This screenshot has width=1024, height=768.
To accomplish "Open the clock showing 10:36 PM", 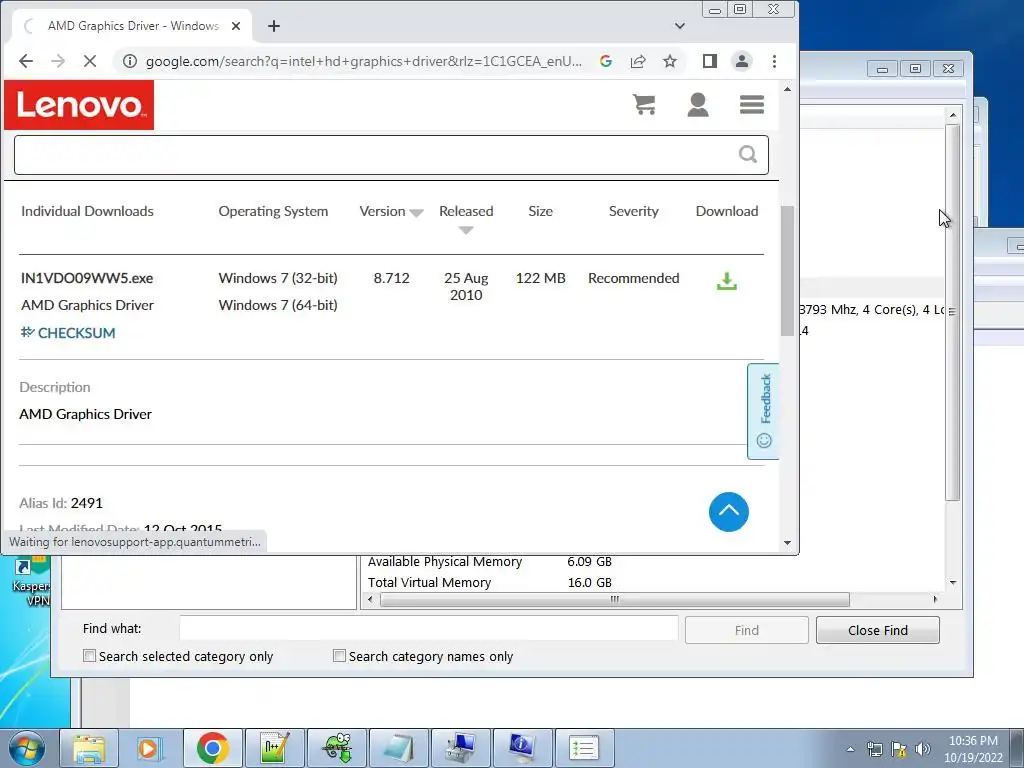I will point(973,749).
